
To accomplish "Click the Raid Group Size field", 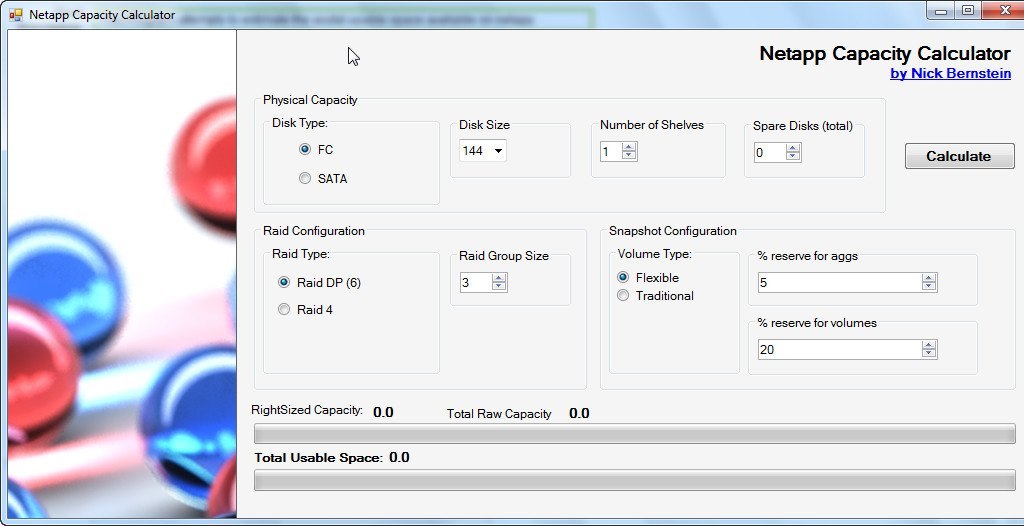I will pyautogui.click(x=476, y=282).
